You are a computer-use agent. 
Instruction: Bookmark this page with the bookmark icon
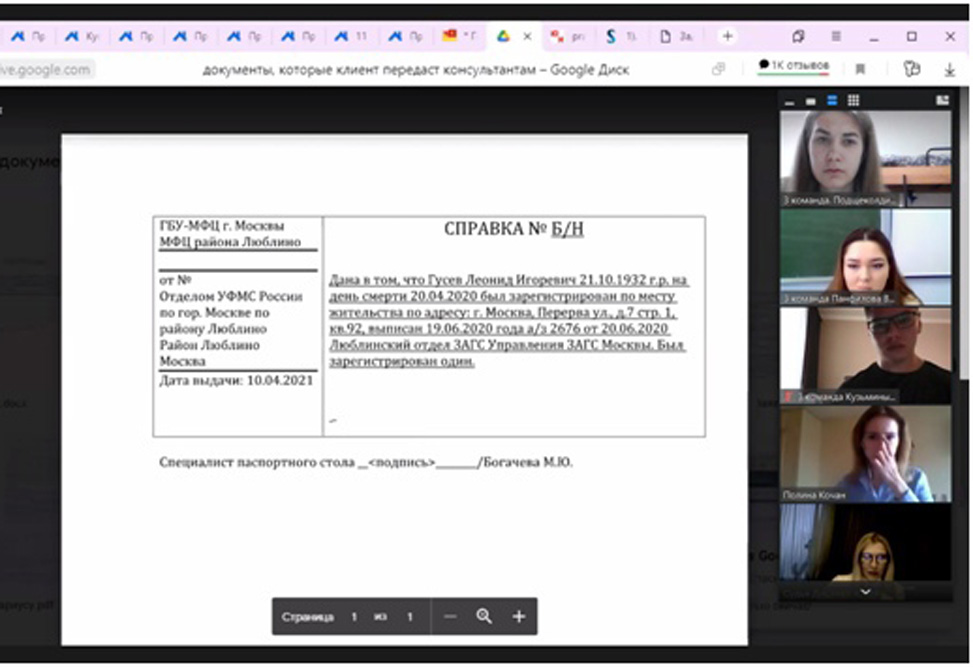coord(860,69)
